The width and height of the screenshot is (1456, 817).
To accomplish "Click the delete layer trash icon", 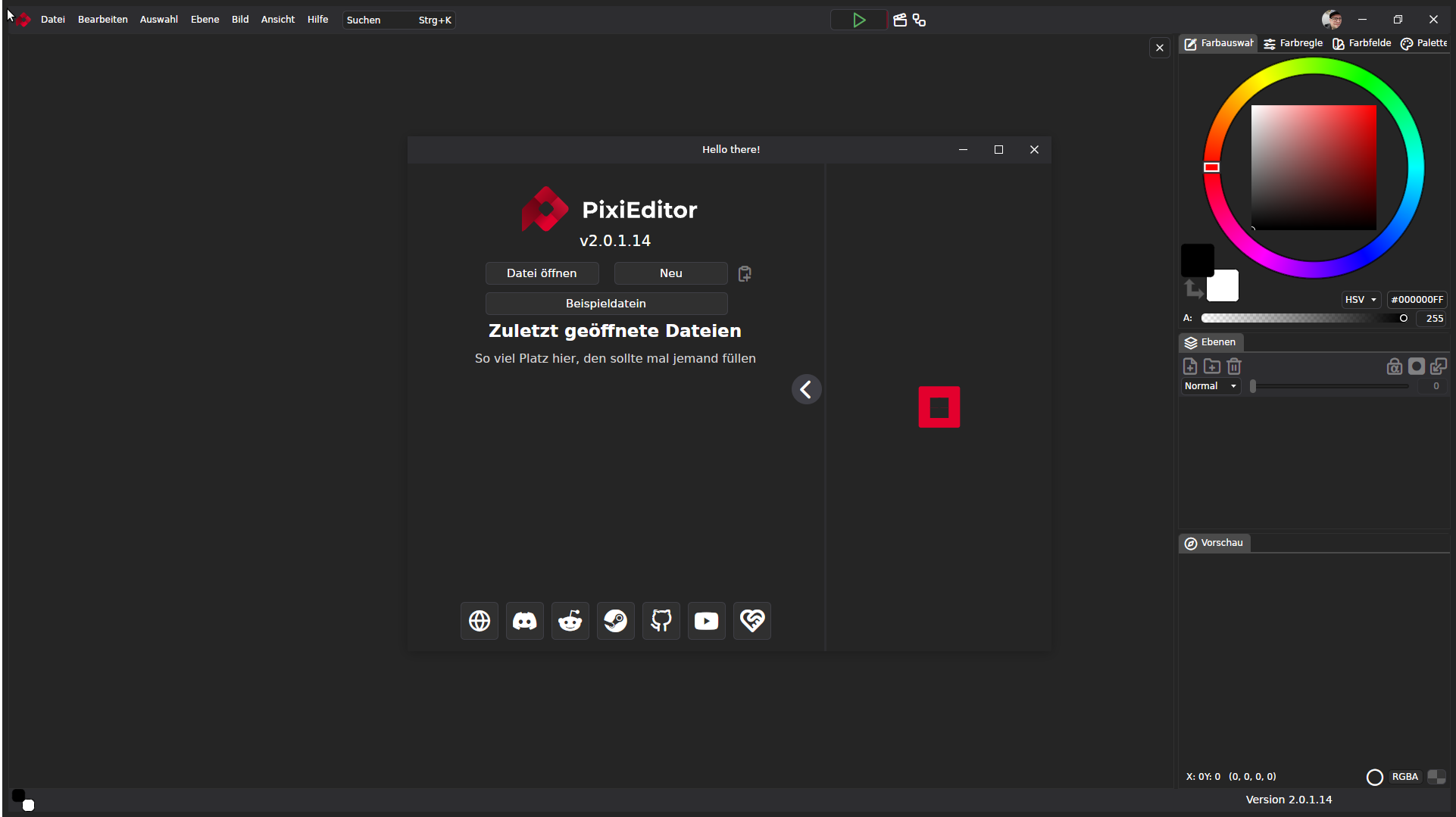I will coord(1234,366).
